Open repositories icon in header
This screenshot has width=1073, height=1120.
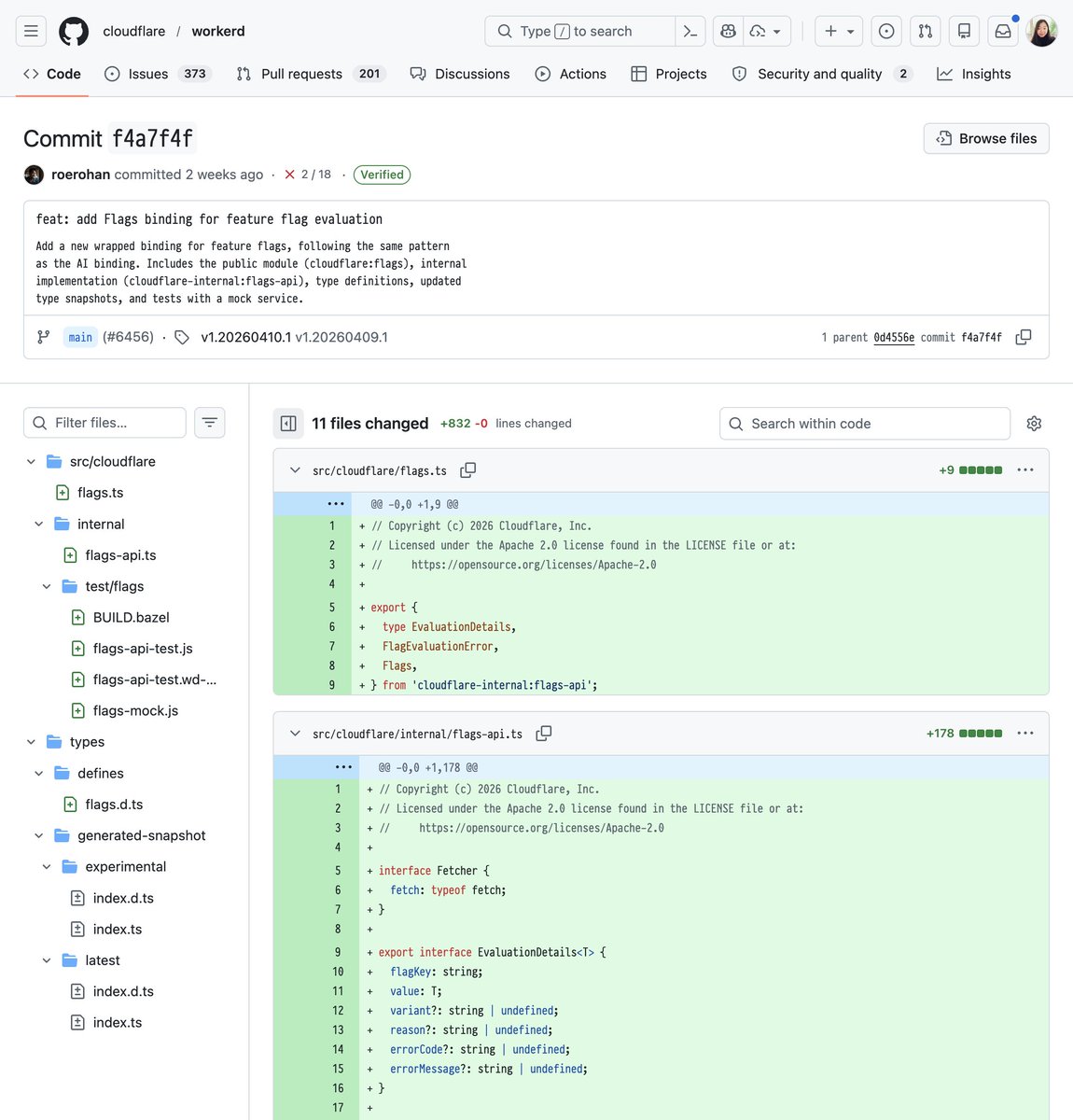[964, 31]
